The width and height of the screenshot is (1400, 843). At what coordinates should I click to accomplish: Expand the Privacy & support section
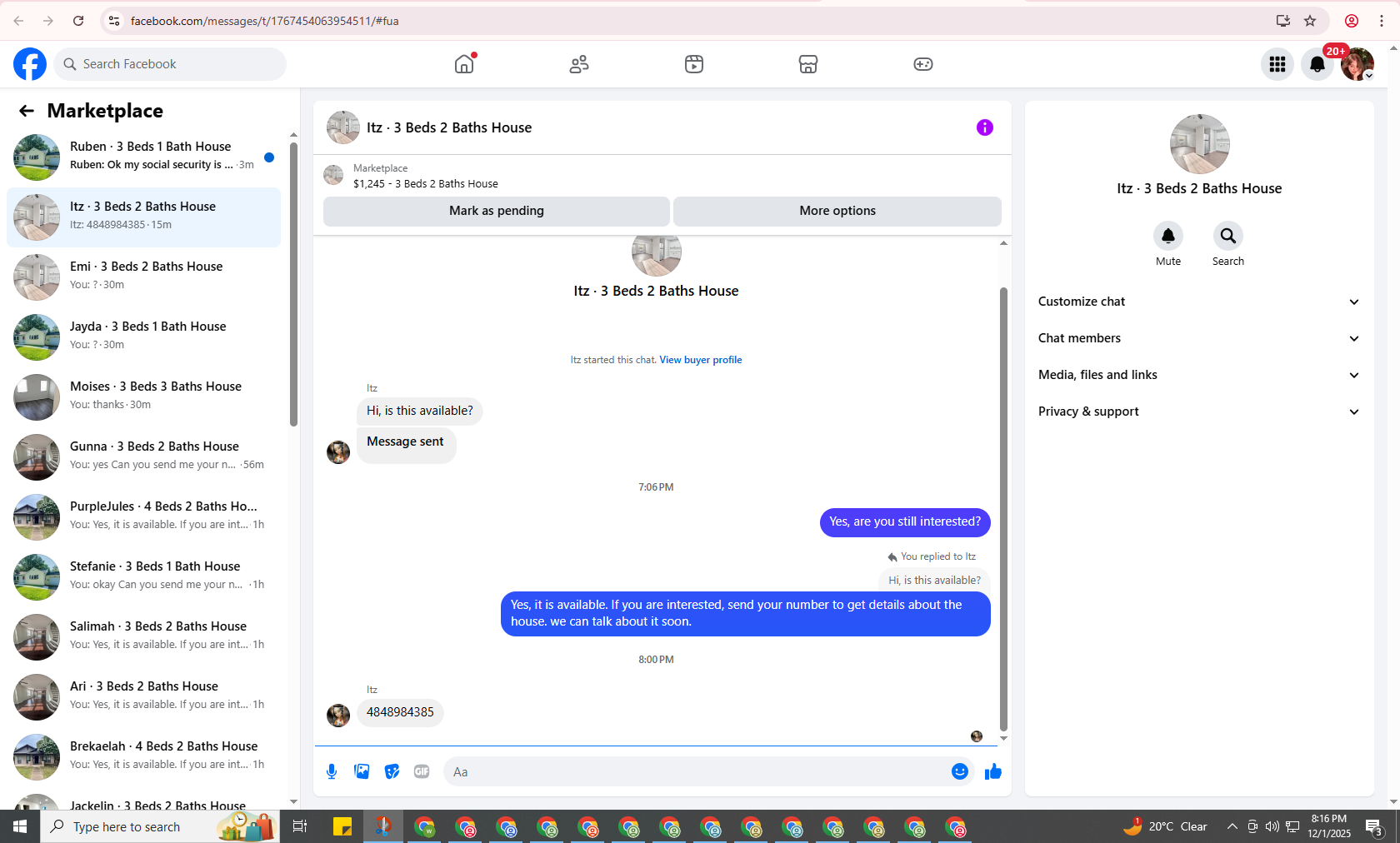point(1199,412)
